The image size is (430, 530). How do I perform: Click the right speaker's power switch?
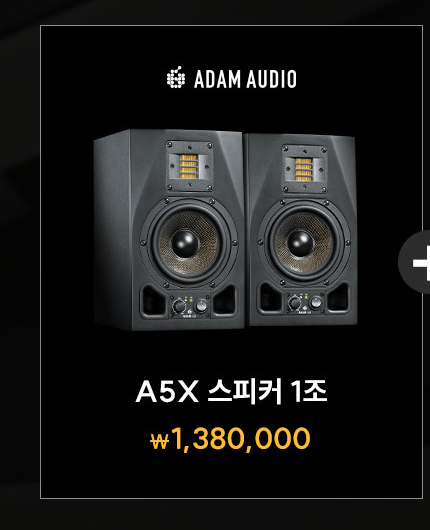pyautogui.click(x=316, y=302)
